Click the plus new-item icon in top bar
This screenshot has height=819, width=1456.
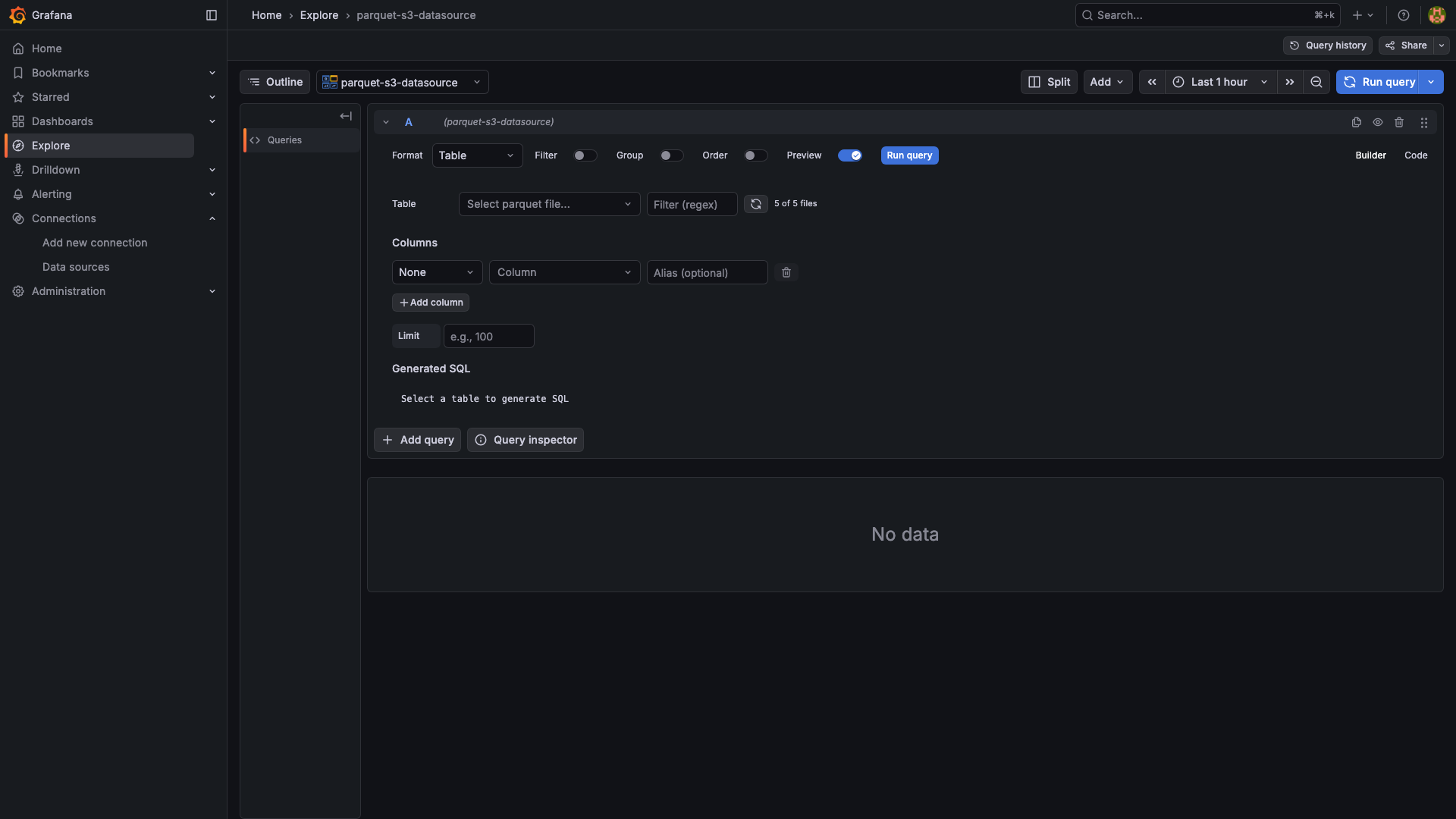click(1357, 15)
